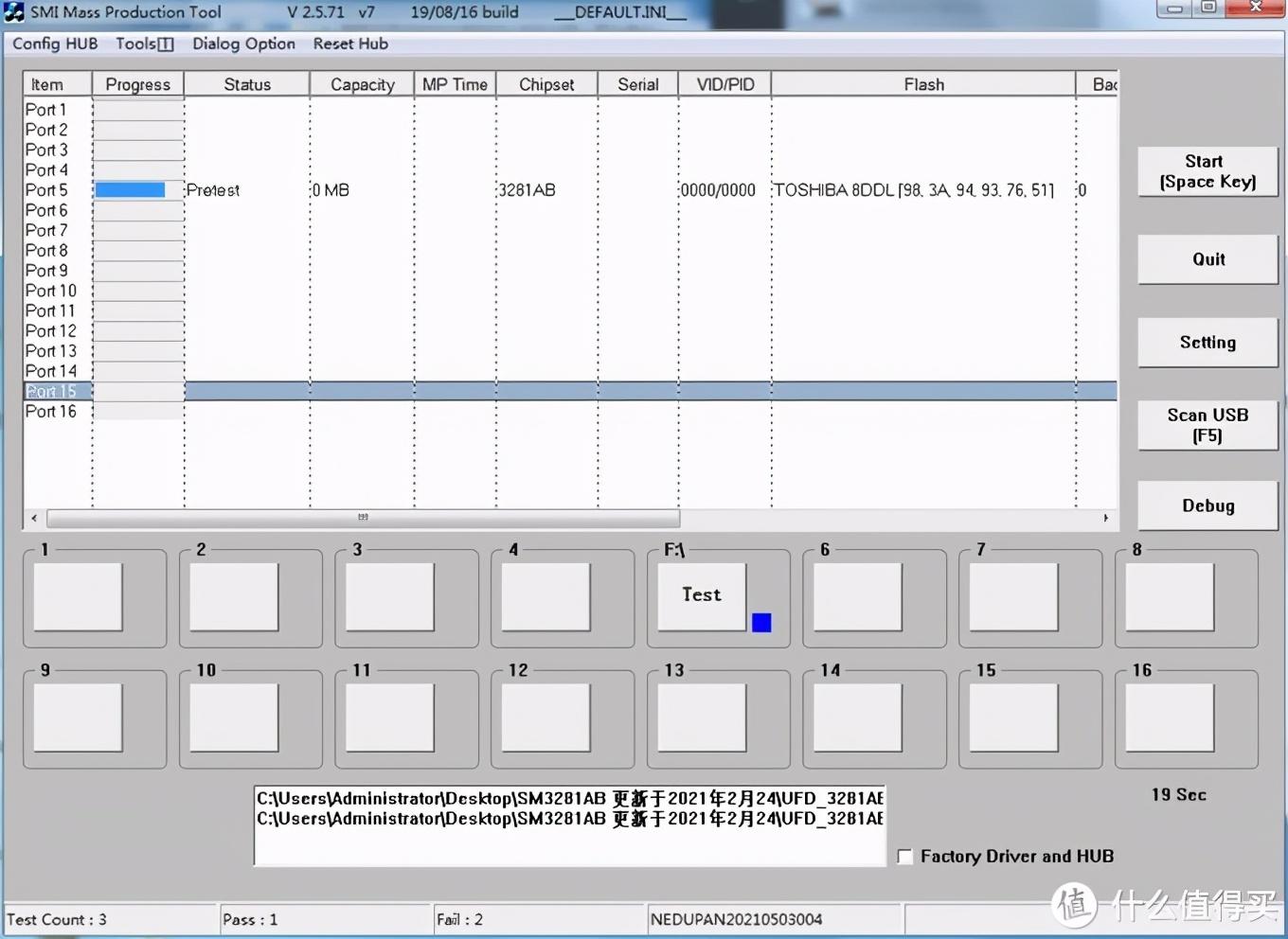
Task: Click Scan USB (F5) button
Action: pos(1207,425)
